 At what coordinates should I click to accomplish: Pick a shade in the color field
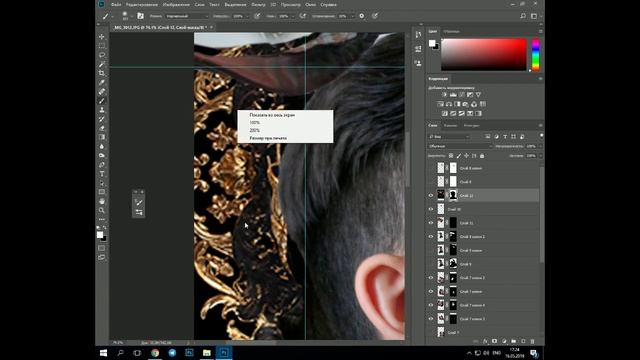(484, 55)
